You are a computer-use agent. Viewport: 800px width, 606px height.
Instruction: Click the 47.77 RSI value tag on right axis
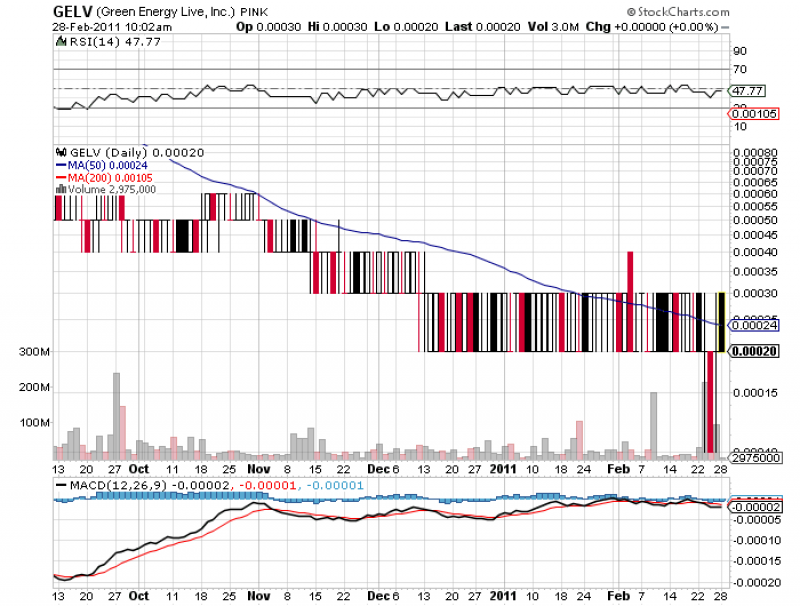tap(747, 91)
